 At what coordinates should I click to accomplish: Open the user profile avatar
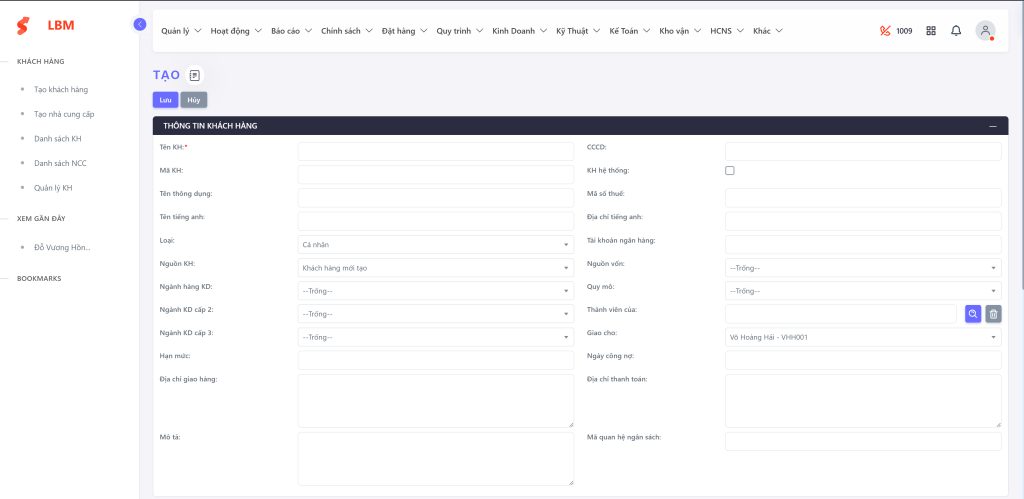click(x=985, y=31)
